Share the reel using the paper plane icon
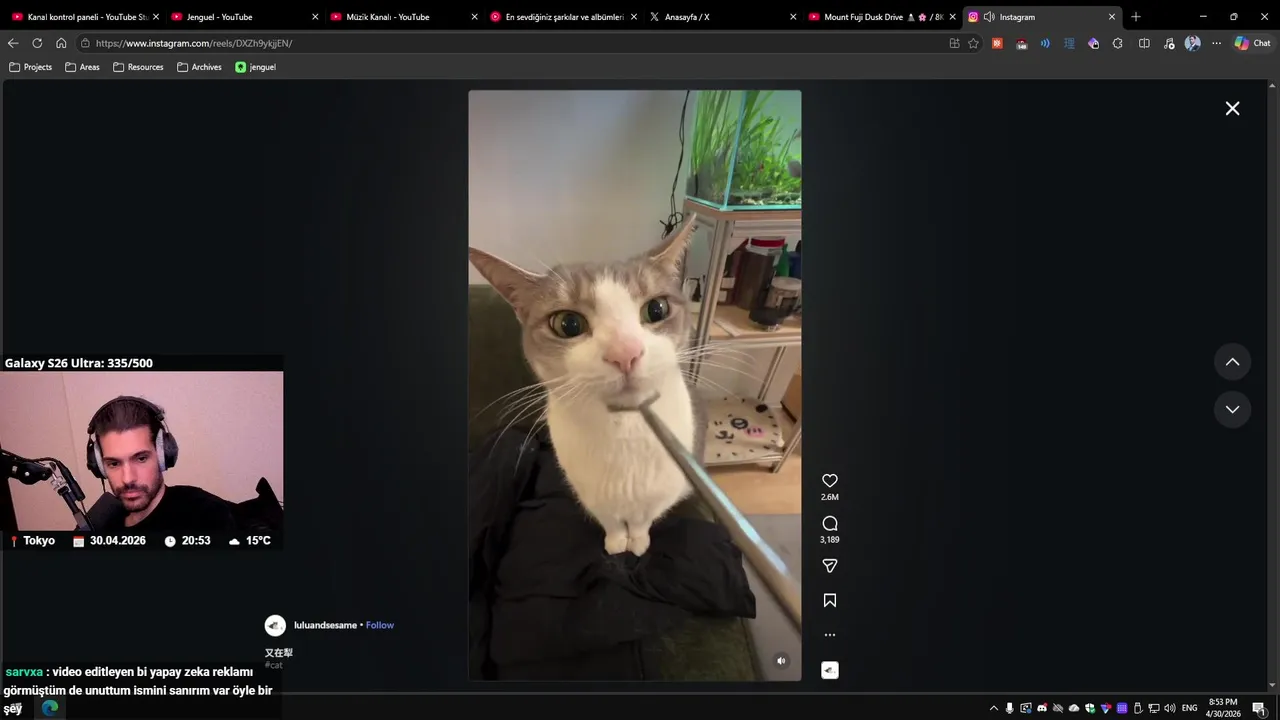The image size is (1280, 720). click(829, 566)
